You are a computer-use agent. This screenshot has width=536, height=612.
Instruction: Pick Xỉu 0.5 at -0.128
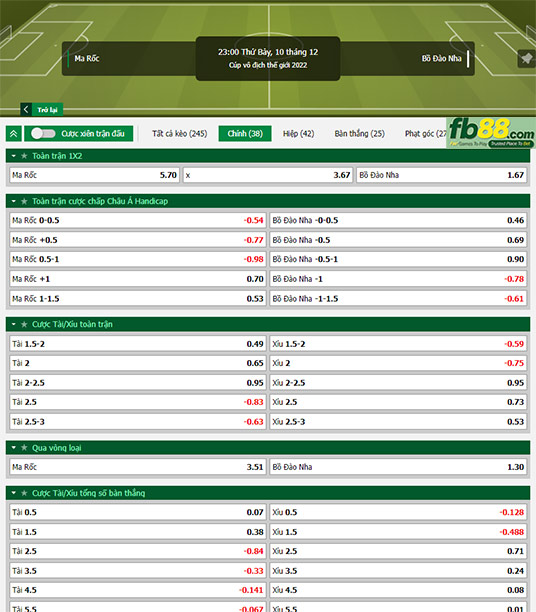398,512
